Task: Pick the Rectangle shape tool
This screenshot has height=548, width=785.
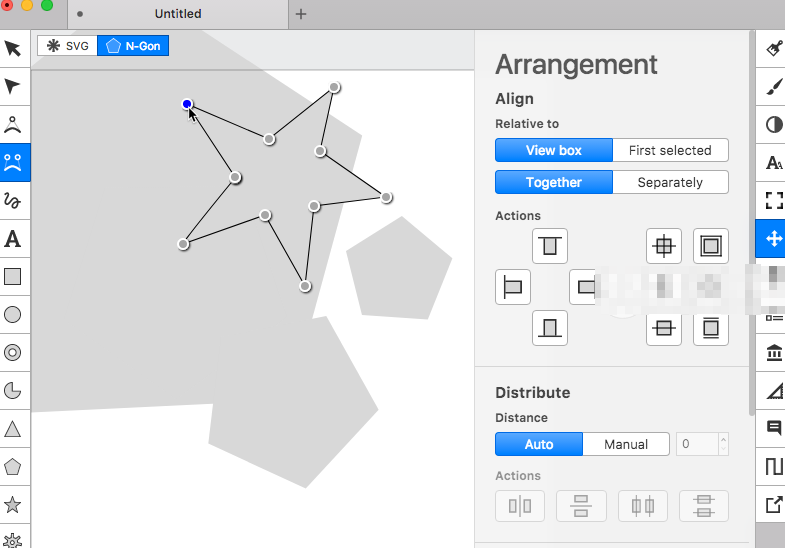Action: tap(13, 277)
